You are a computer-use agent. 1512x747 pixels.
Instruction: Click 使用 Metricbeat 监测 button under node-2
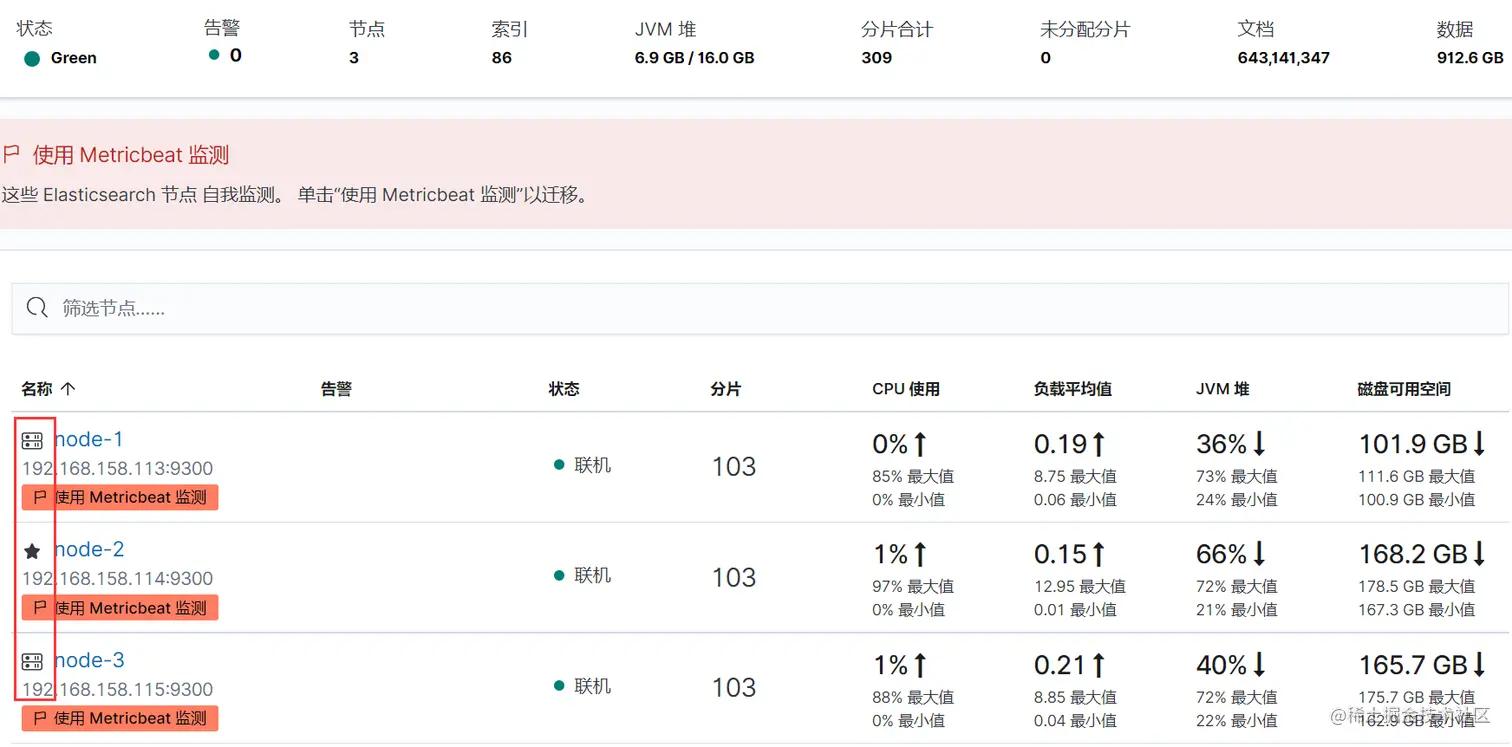pyautogui.click(x=119, y=607)
